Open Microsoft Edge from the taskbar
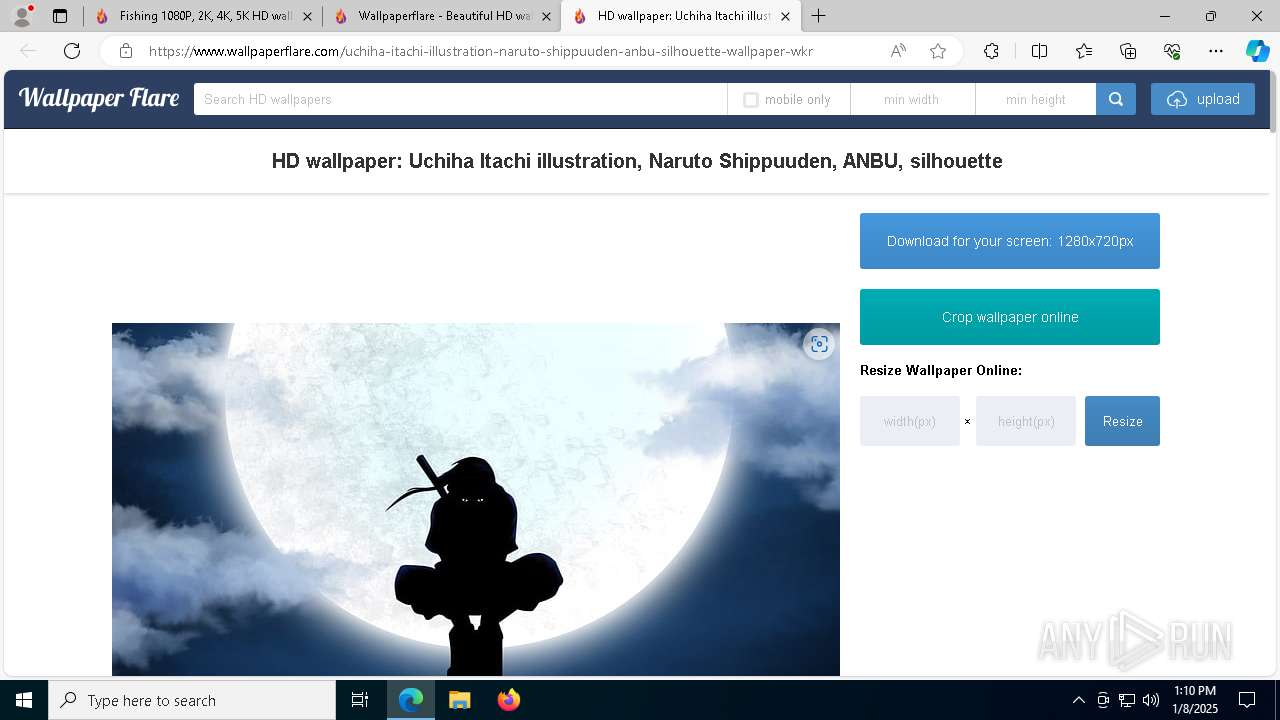The image size is (1280, 720). click(411, 700)
